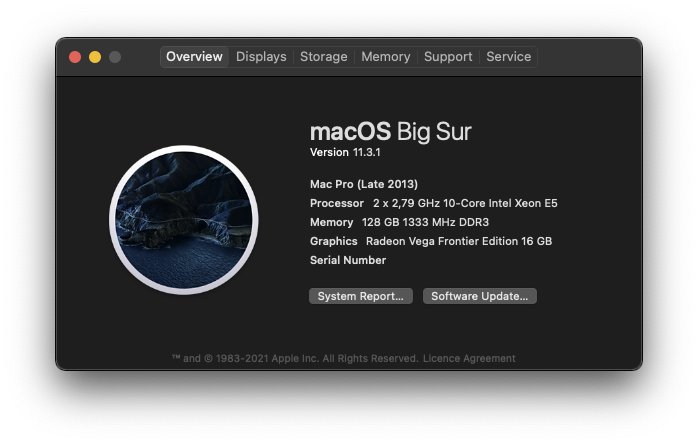
Task: Click the System Report... button
Action: tap(361, 296)
